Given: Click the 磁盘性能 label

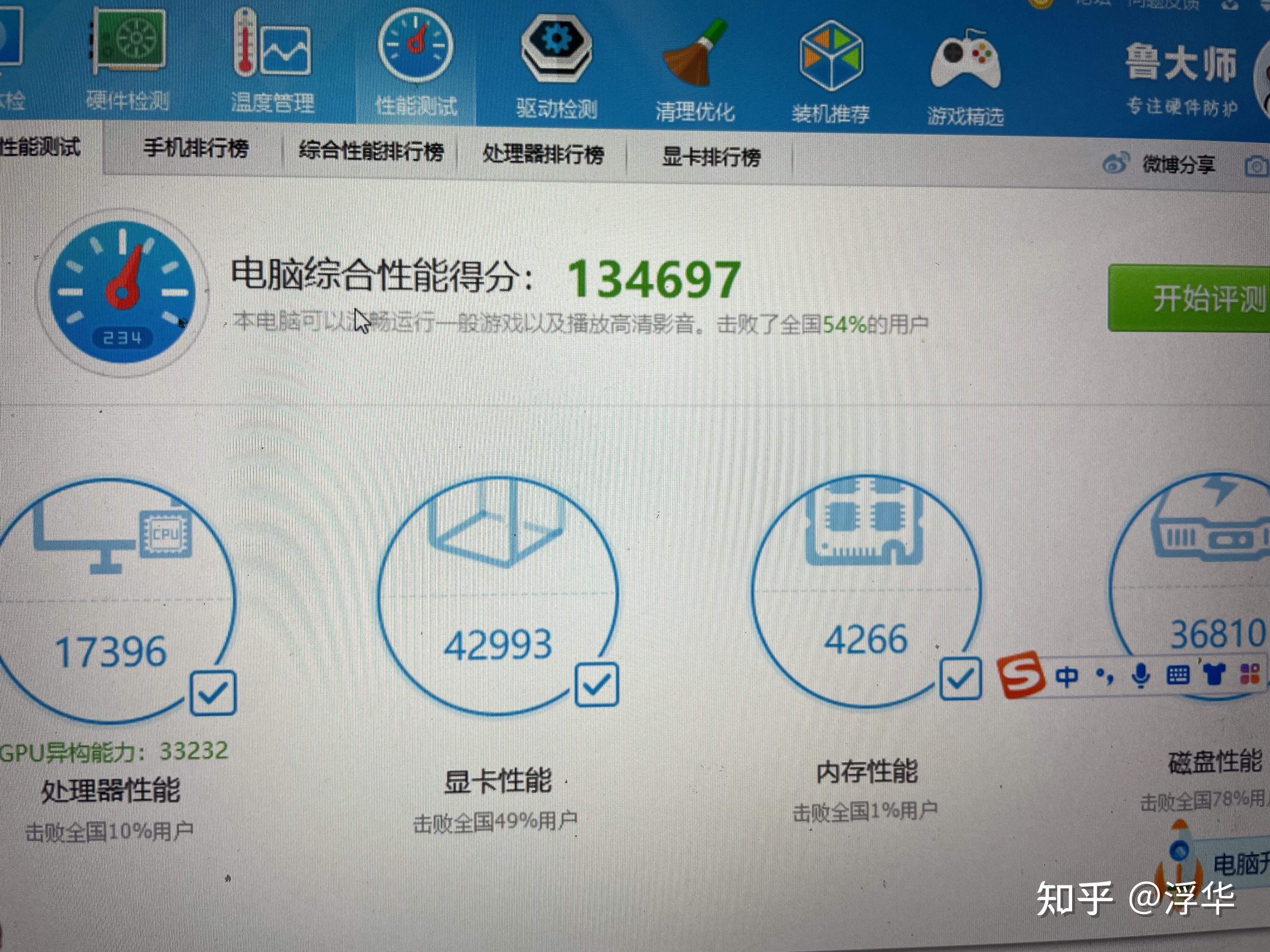Looking at the screenshot, I should coord(1216,762).
